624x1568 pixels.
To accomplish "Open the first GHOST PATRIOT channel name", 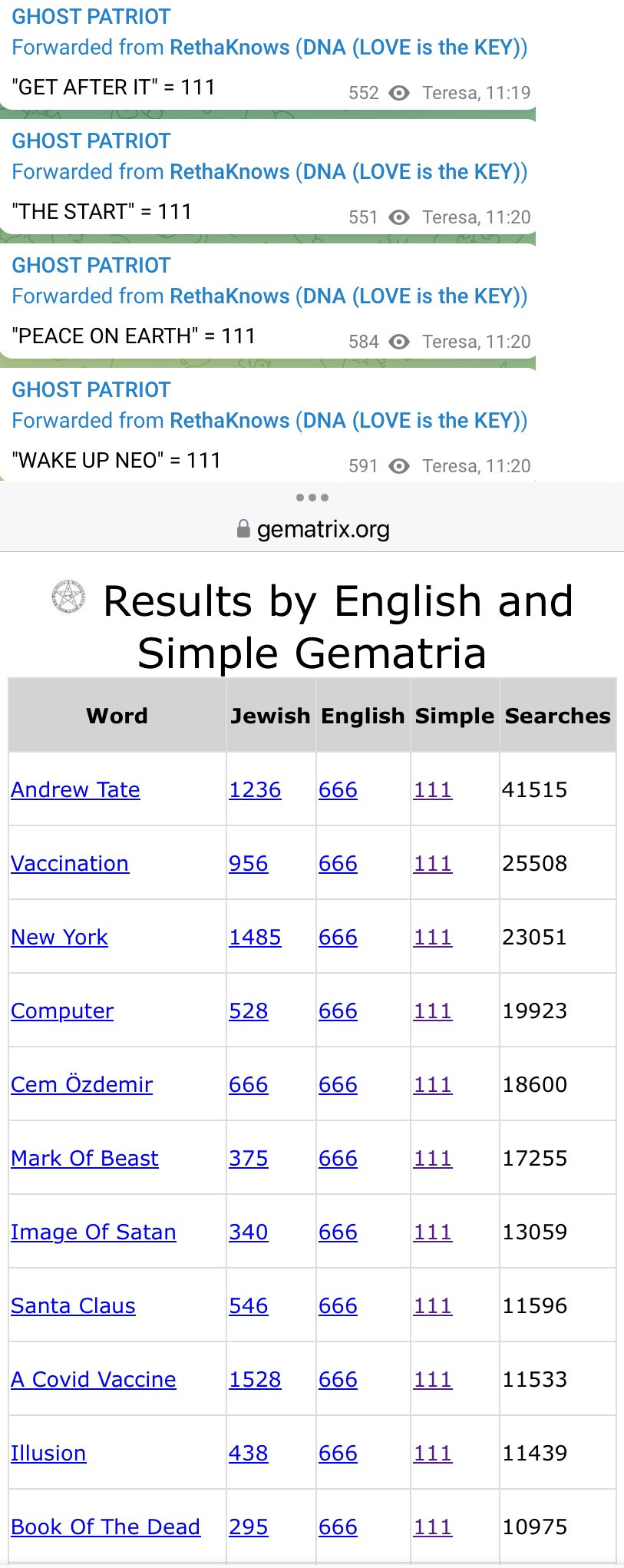I will [x=91, y=16].
